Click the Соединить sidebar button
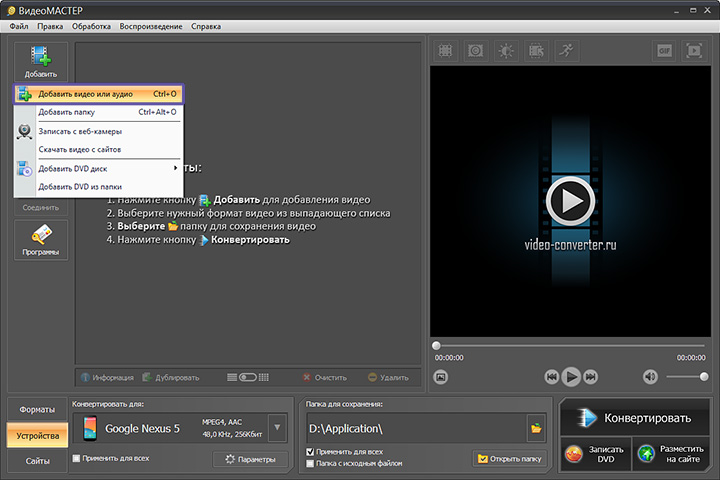This screenshot has width=720, height=480. pyautogui.click(x=41, y=208)
